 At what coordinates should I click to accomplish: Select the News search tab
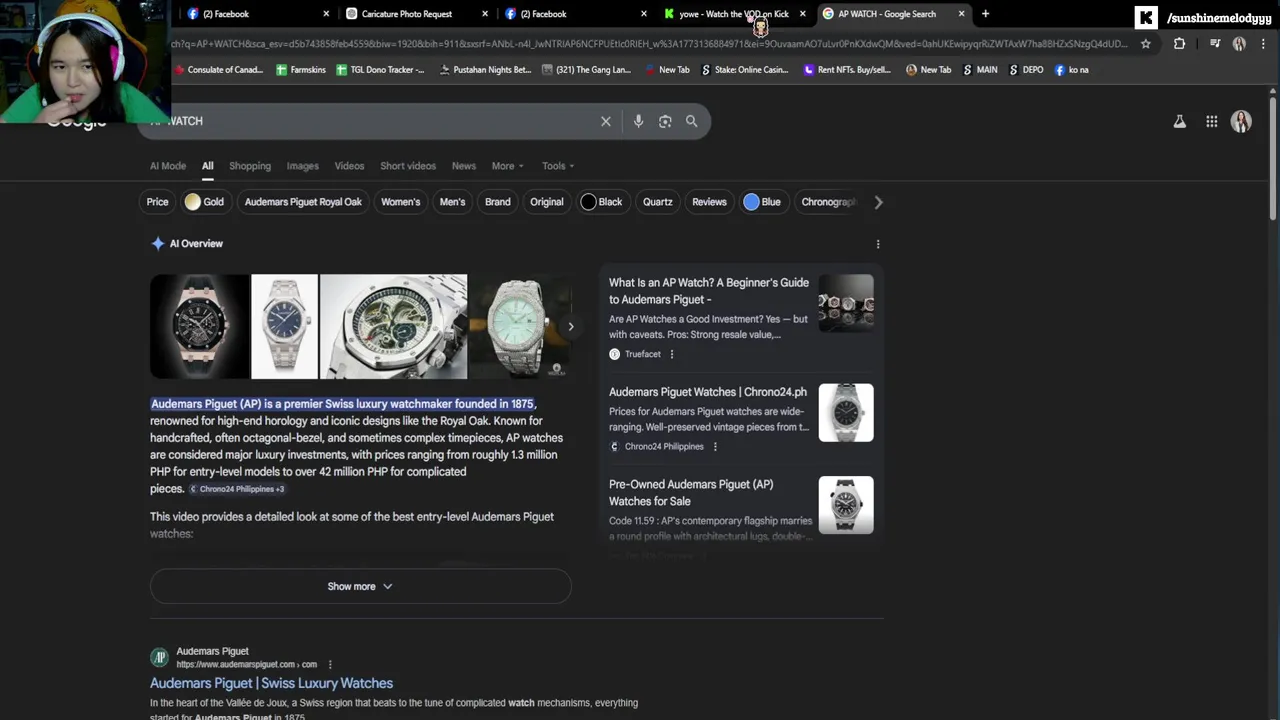click(464, 166)
